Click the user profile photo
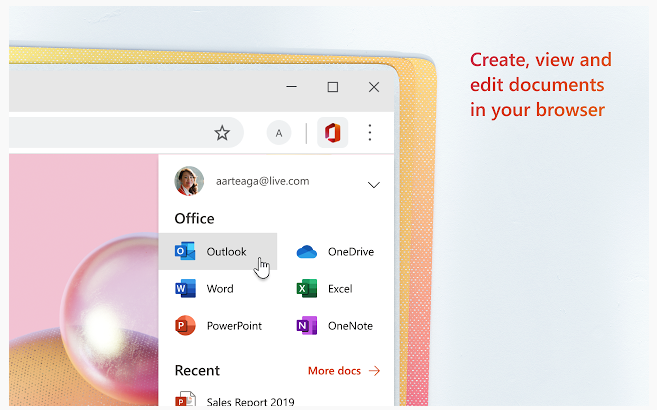 189,181
